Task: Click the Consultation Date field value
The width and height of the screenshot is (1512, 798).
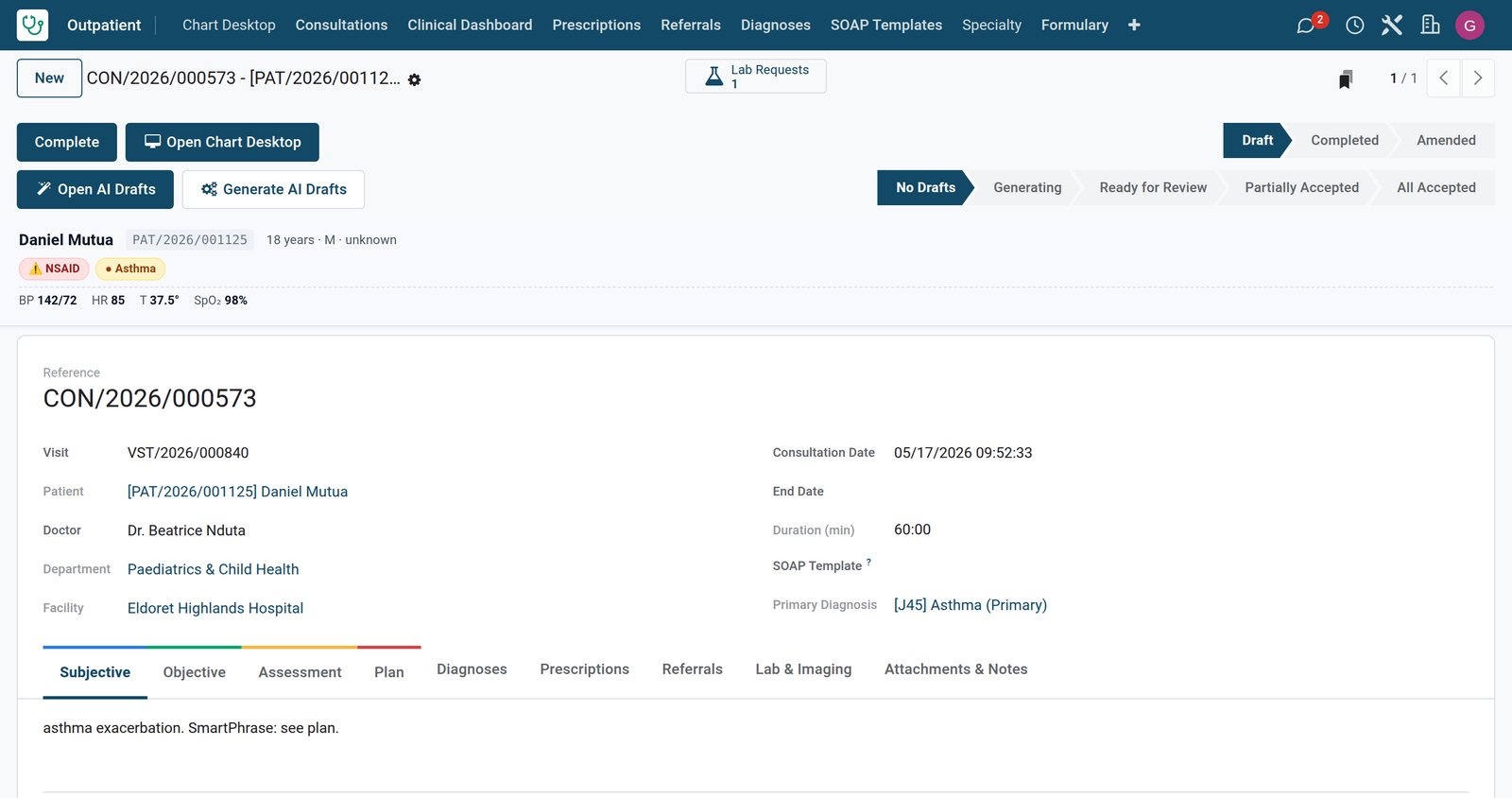Action: pyautogui.click(x=963, y=453)
